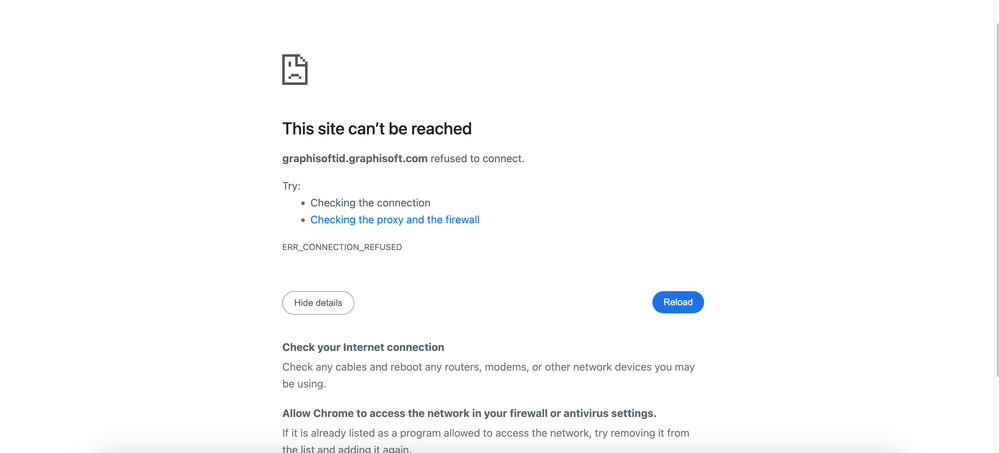Click the 'If it is already listed' paragraph
This screenshot has width=999, height=453.
click(485, 433)
